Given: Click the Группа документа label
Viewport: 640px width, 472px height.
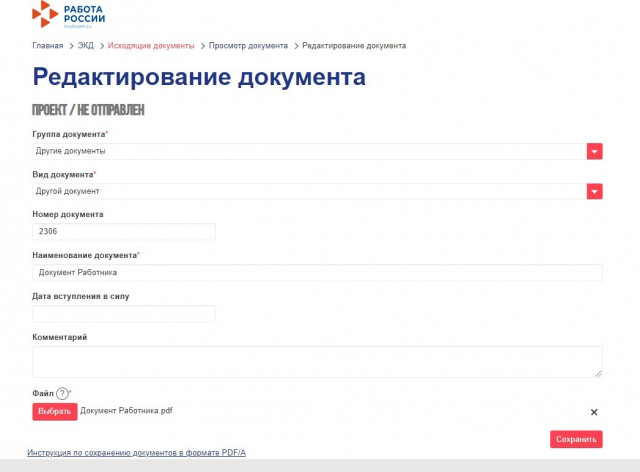Looking at the screenshot, I should click(69, 134).
